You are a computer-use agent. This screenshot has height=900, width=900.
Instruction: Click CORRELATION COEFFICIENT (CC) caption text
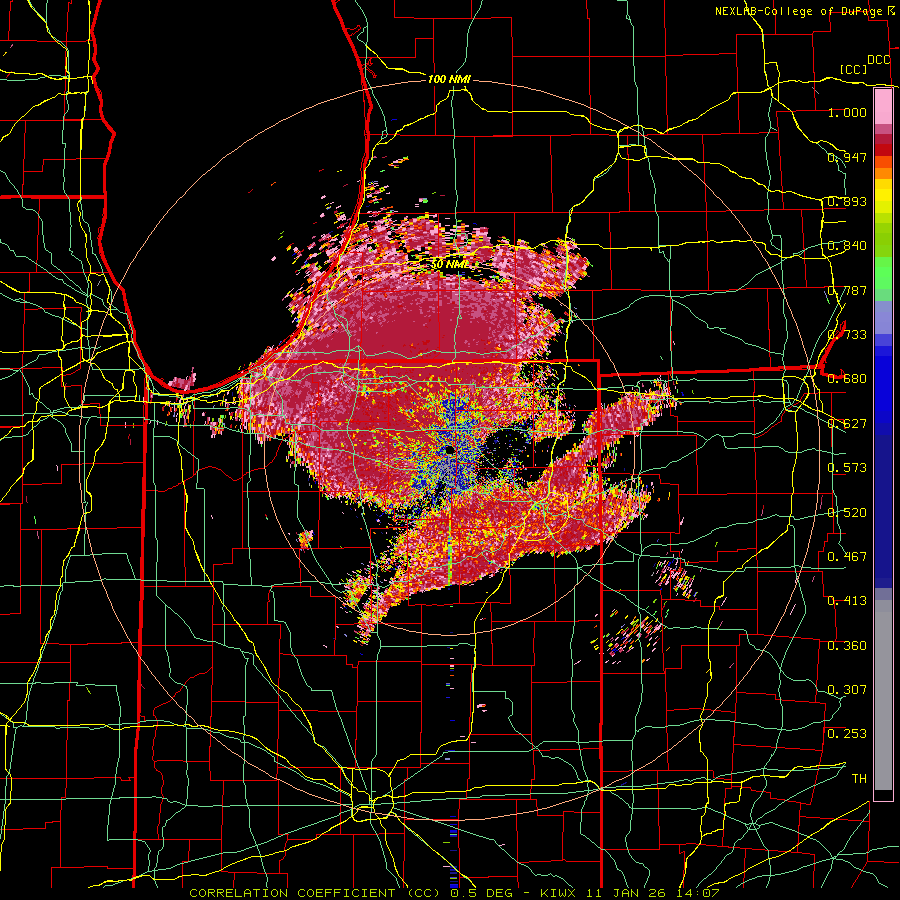(x=315, y=893)
